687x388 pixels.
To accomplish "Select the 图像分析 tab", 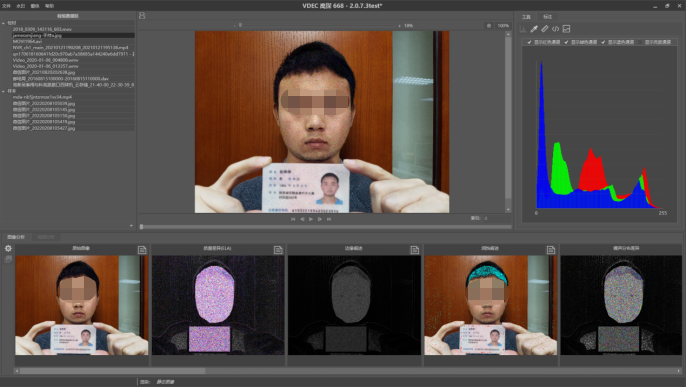I will click(16, 237).
